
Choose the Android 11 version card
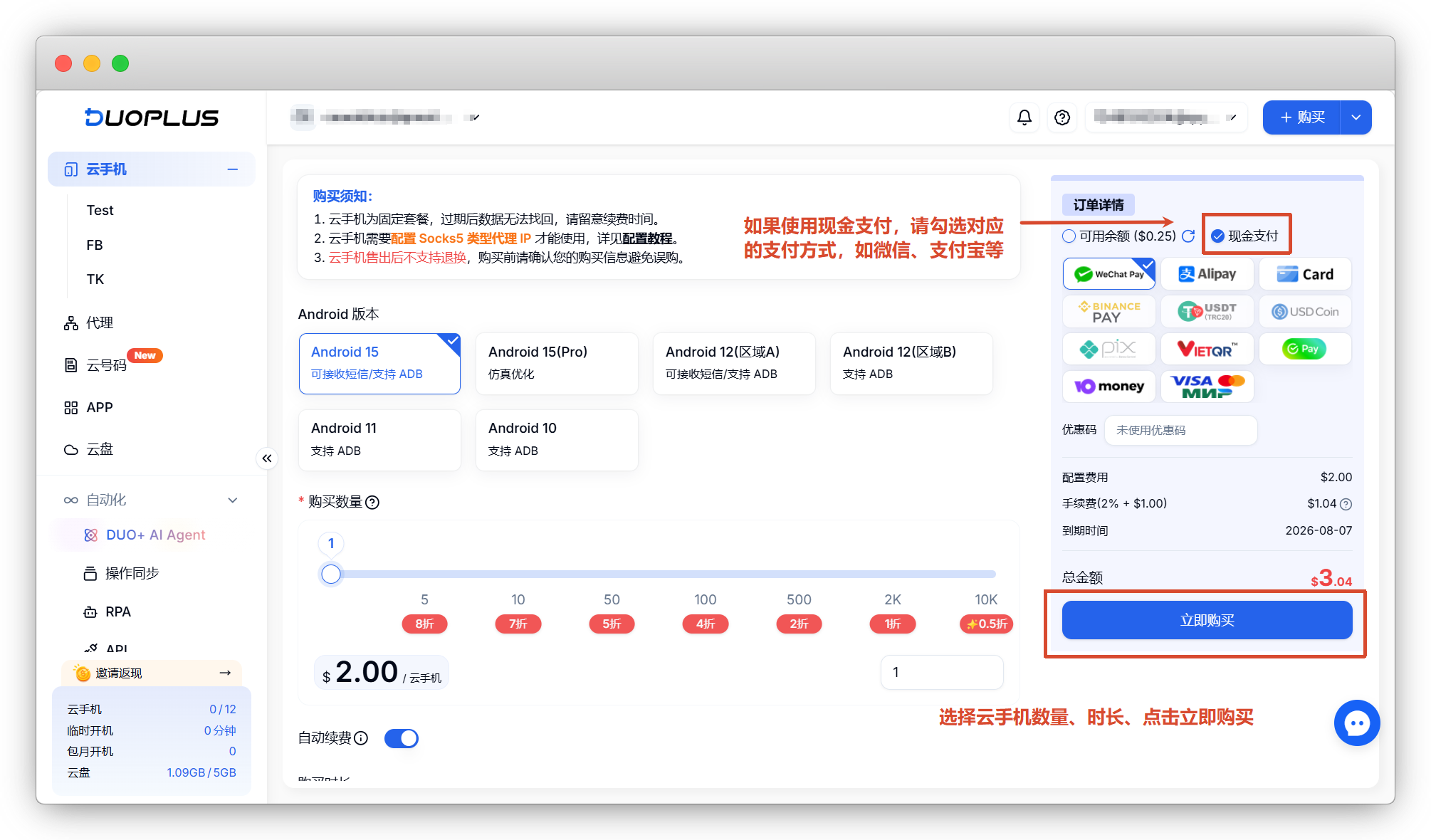pos(379,440)
